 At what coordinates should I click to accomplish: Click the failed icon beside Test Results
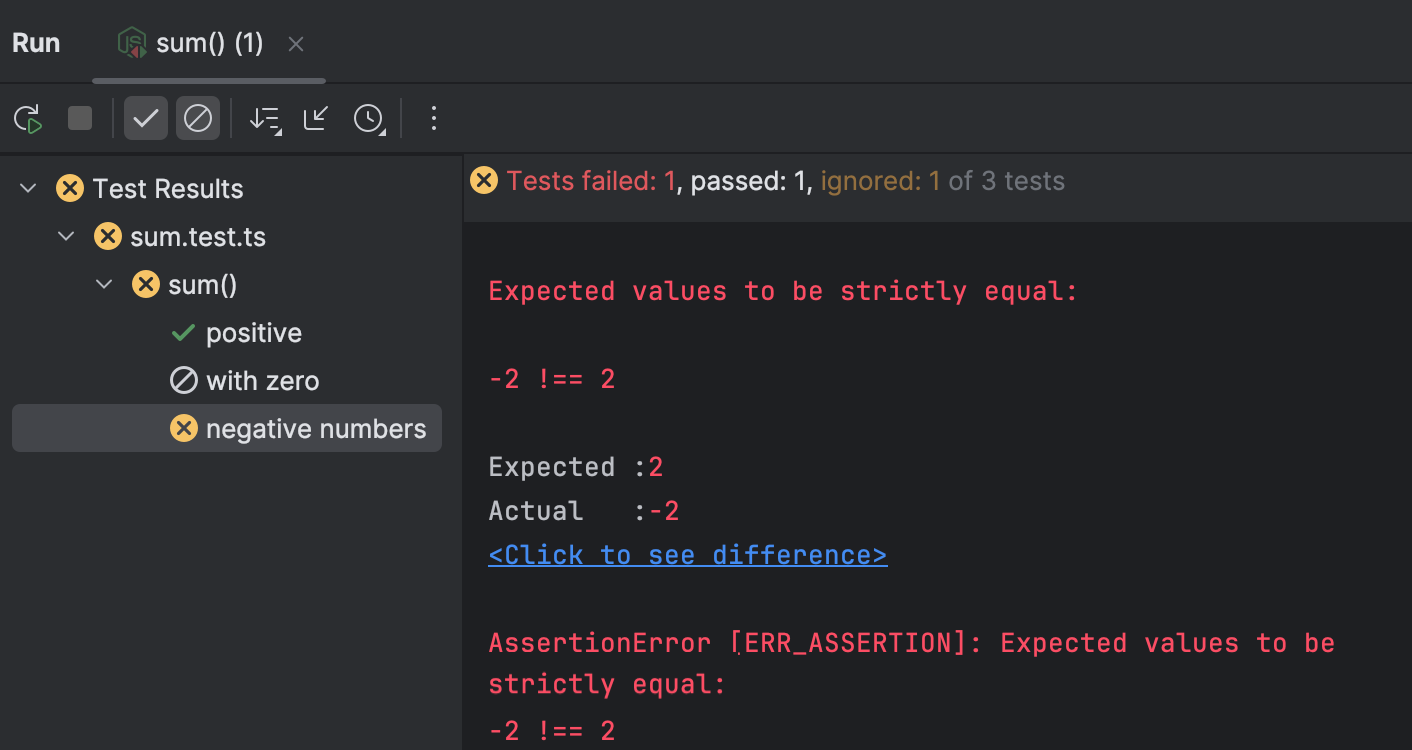point(70,188)
